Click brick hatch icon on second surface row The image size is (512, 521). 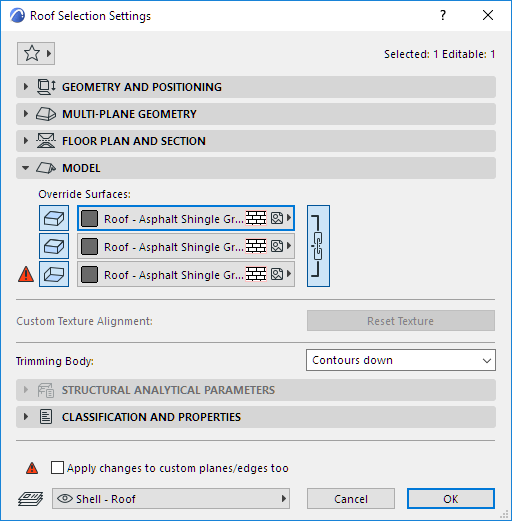[256, 246]
